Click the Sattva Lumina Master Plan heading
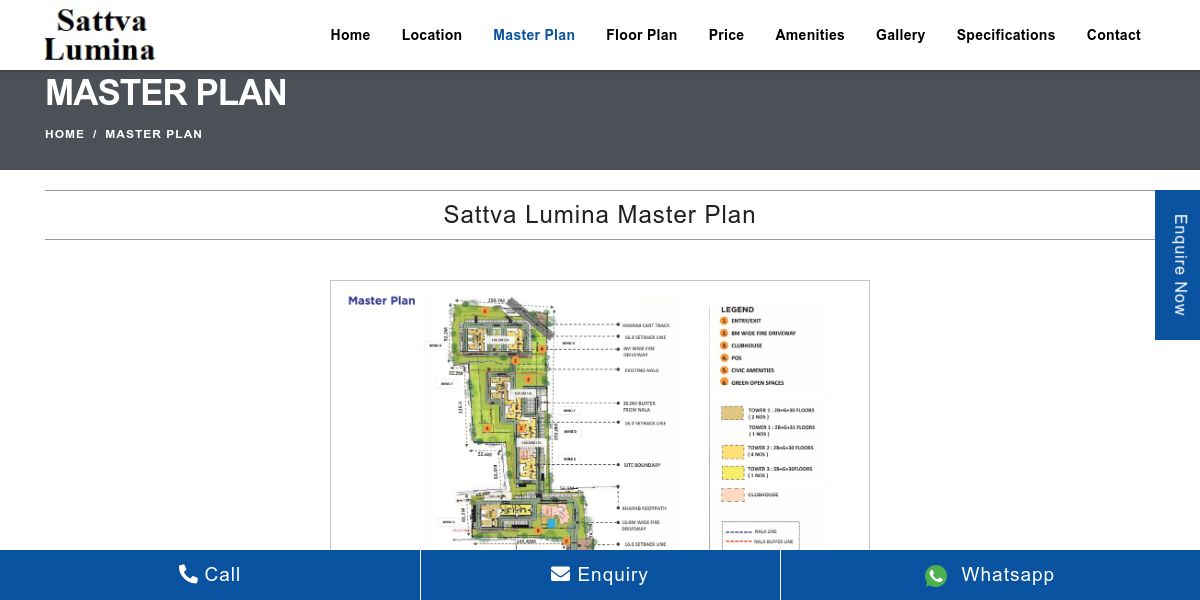This screenshot has height=600, width=1200. [x=600, y=215]
